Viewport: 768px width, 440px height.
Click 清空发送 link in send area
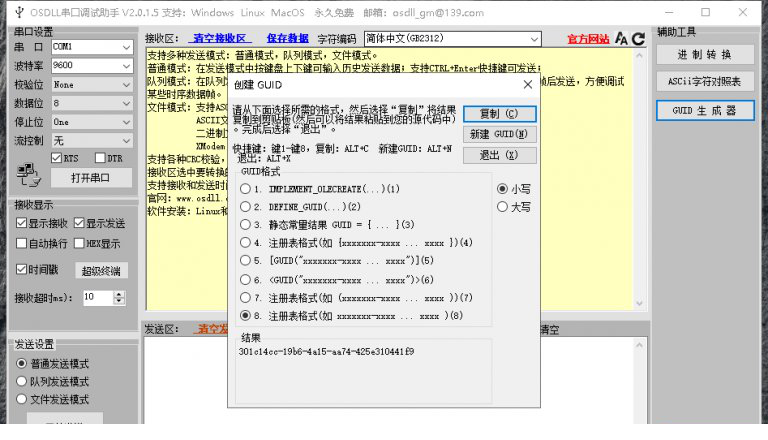pos(212,329)
